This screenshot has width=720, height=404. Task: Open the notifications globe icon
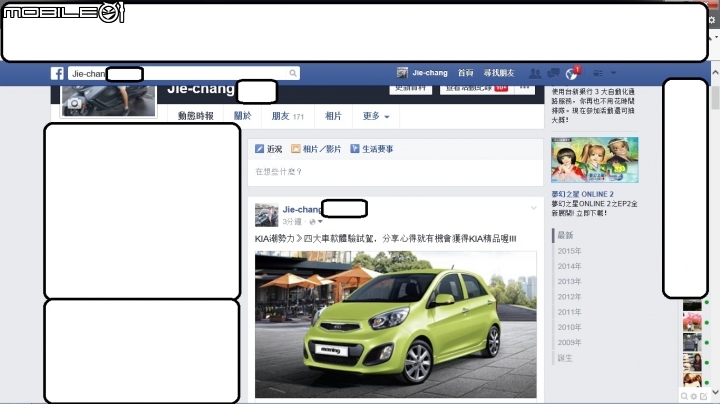pyautogui.click(x=571, y=73)
